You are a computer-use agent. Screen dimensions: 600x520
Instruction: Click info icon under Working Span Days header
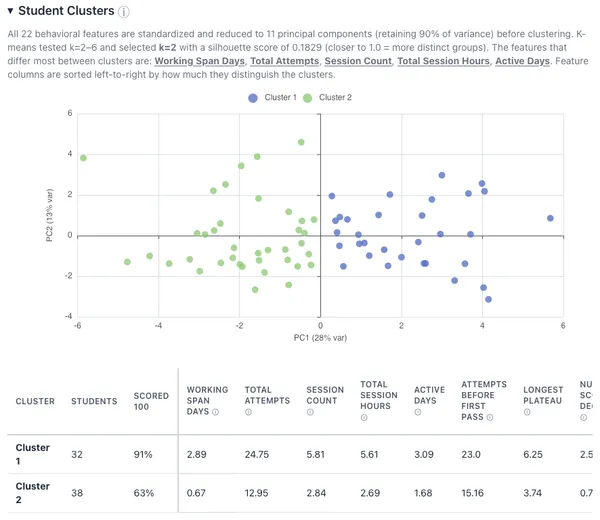[x=215, y=412]
